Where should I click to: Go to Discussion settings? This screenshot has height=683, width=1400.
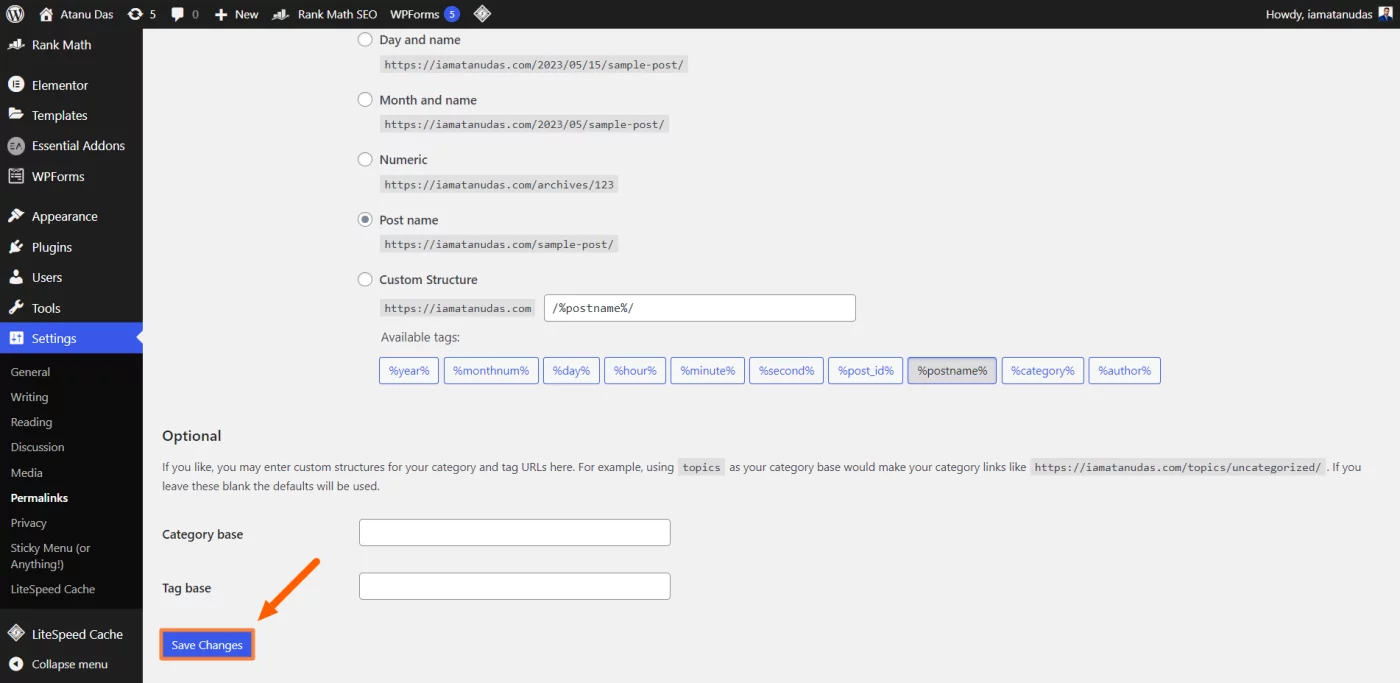click(x=37, y=447)
